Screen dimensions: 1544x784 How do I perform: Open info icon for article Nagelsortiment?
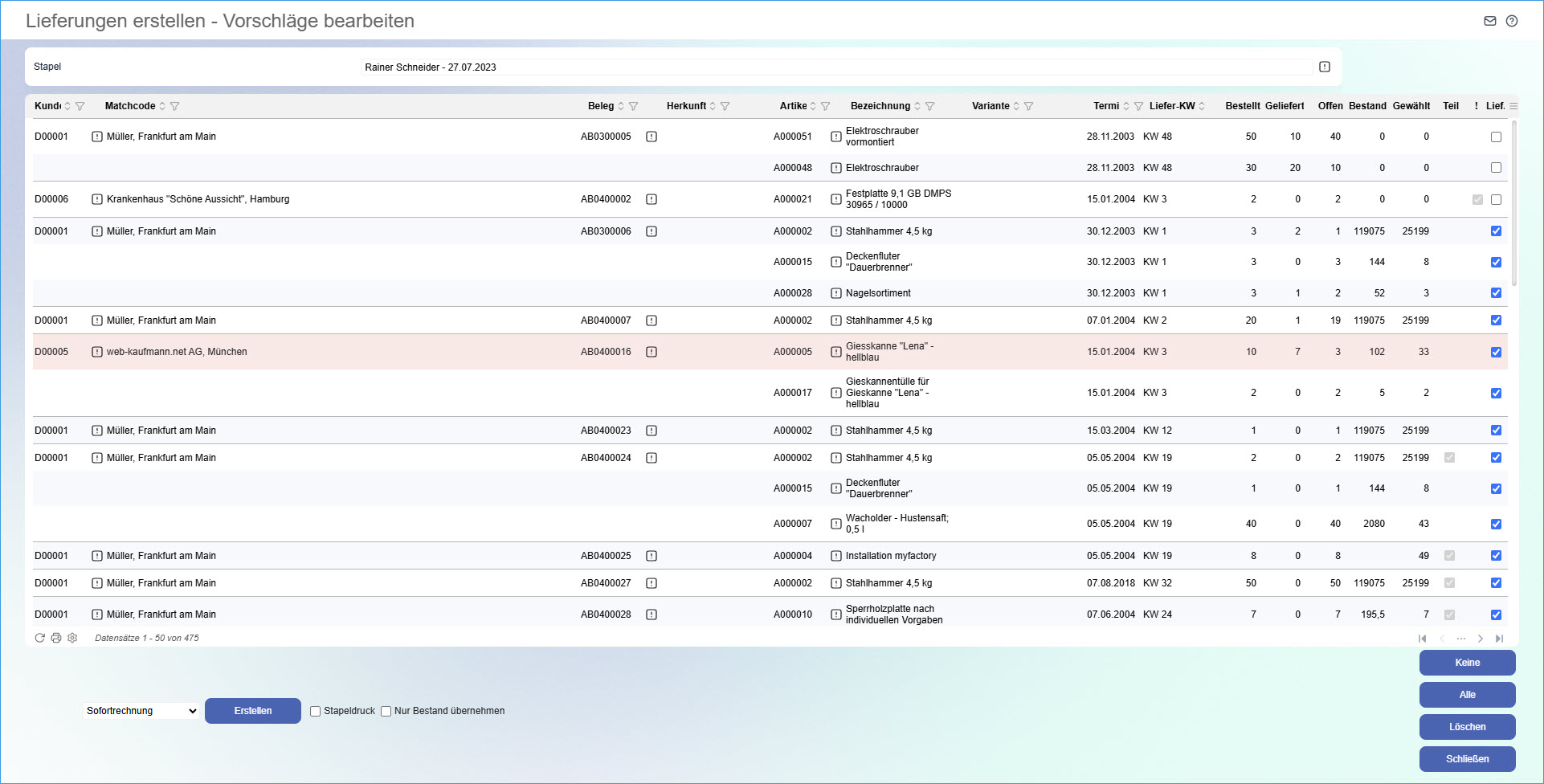836,293
